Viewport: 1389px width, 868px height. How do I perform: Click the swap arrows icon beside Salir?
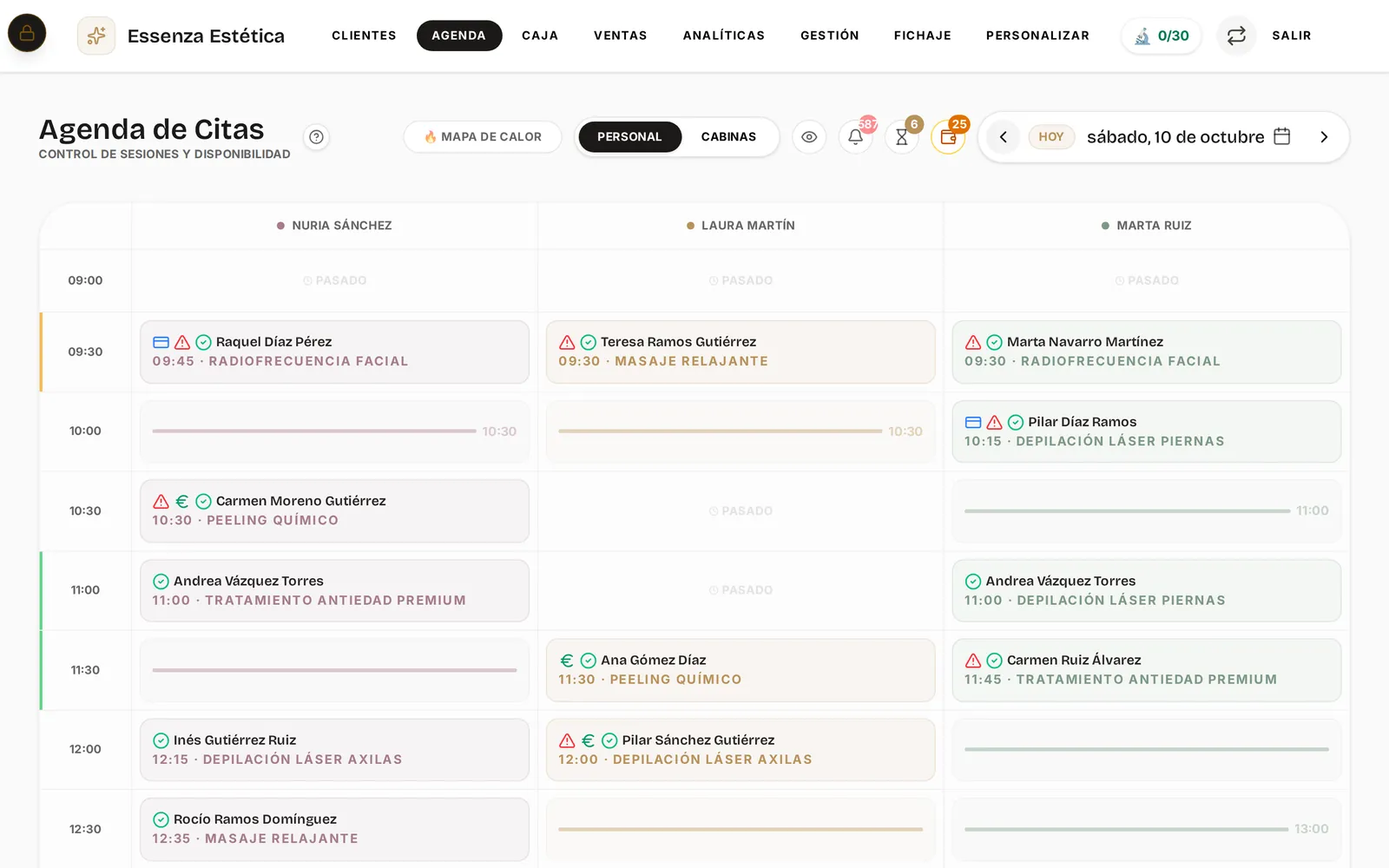pos(1236,36)
